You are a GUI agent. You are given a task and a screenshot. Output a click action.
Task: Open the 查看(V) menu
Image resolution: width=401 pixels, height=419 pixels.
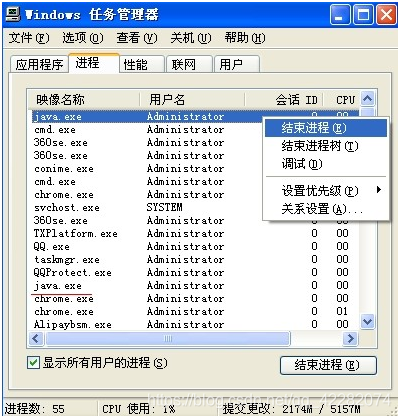(137, 38)
